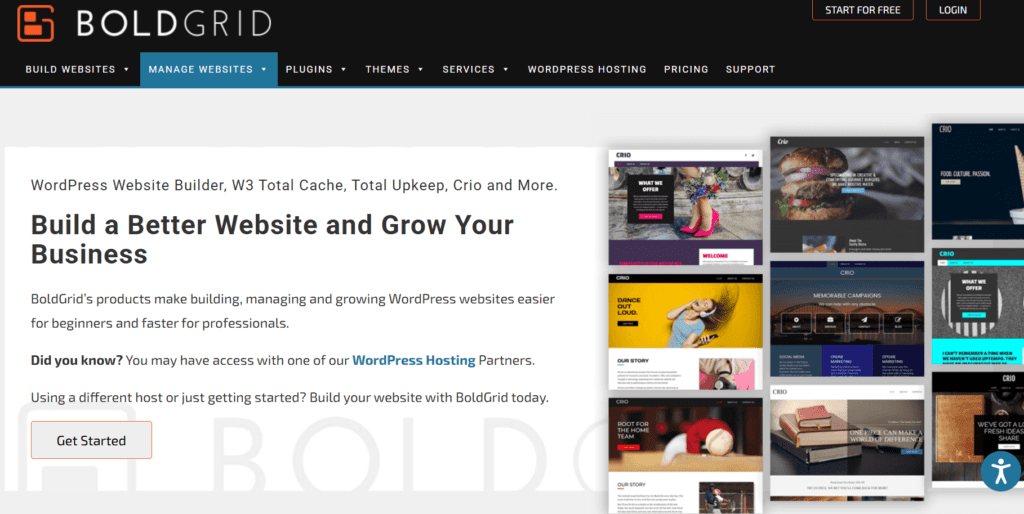Click the 'Build a Better Website' heading
The width and height of the screenshot is (1024, 514).
point(272,239)
